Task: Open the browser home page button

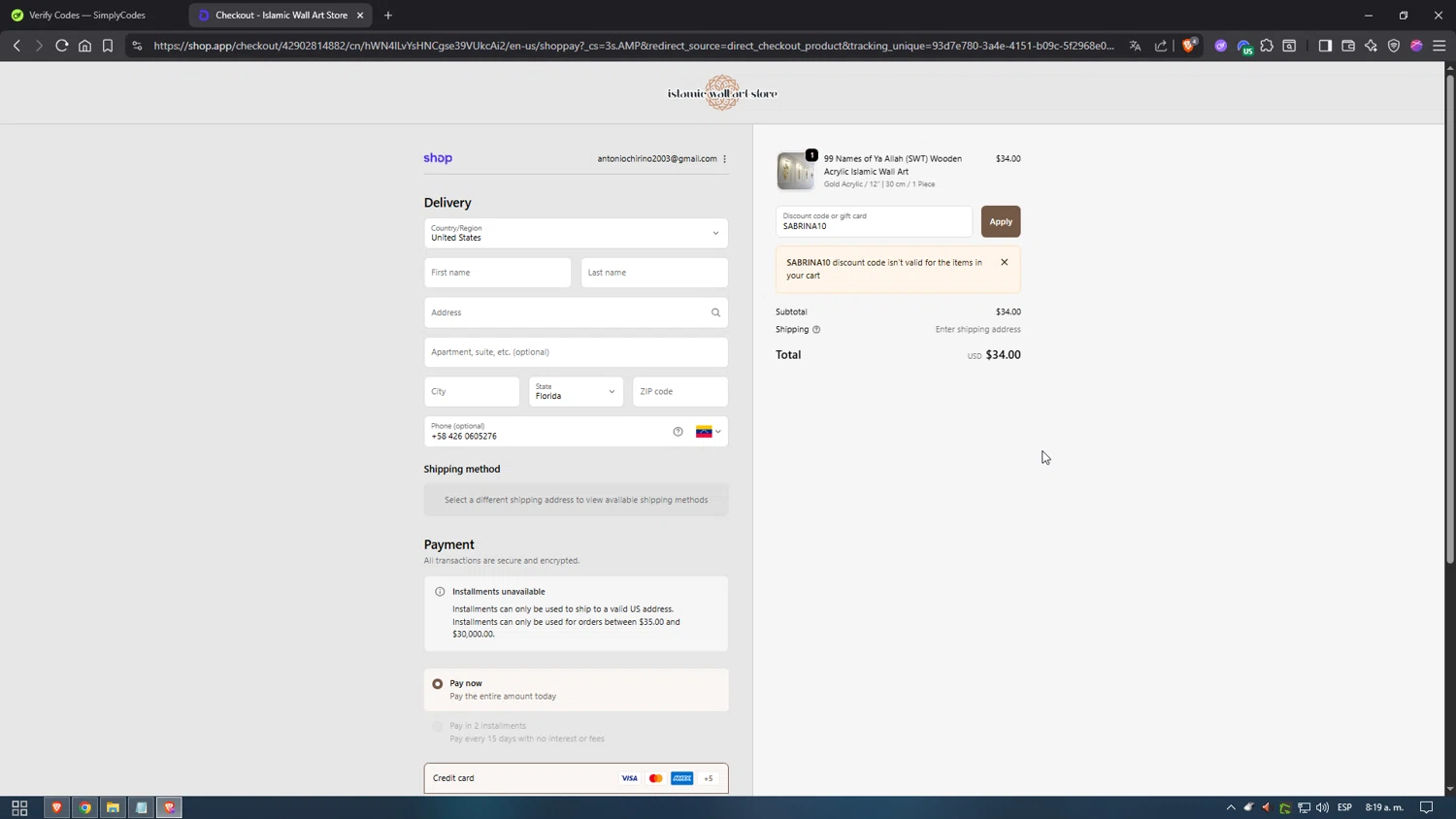Action: pos(85,46)
